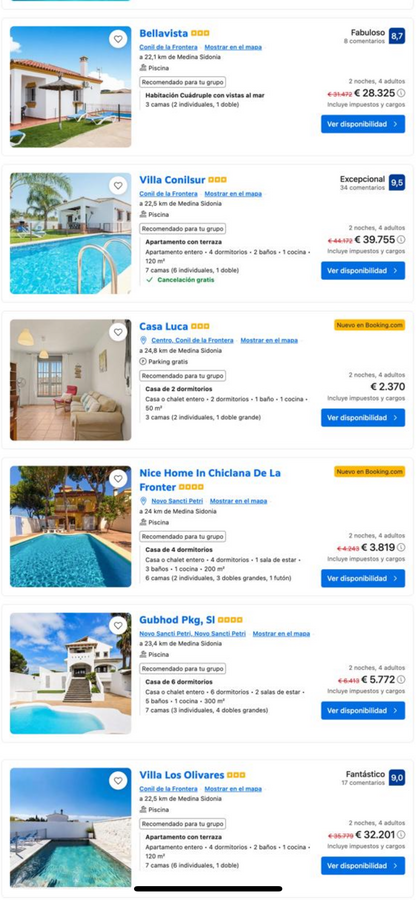Favorite Casa Luca using heart icon
416x900 pixels.
click(x=118, y=332)
